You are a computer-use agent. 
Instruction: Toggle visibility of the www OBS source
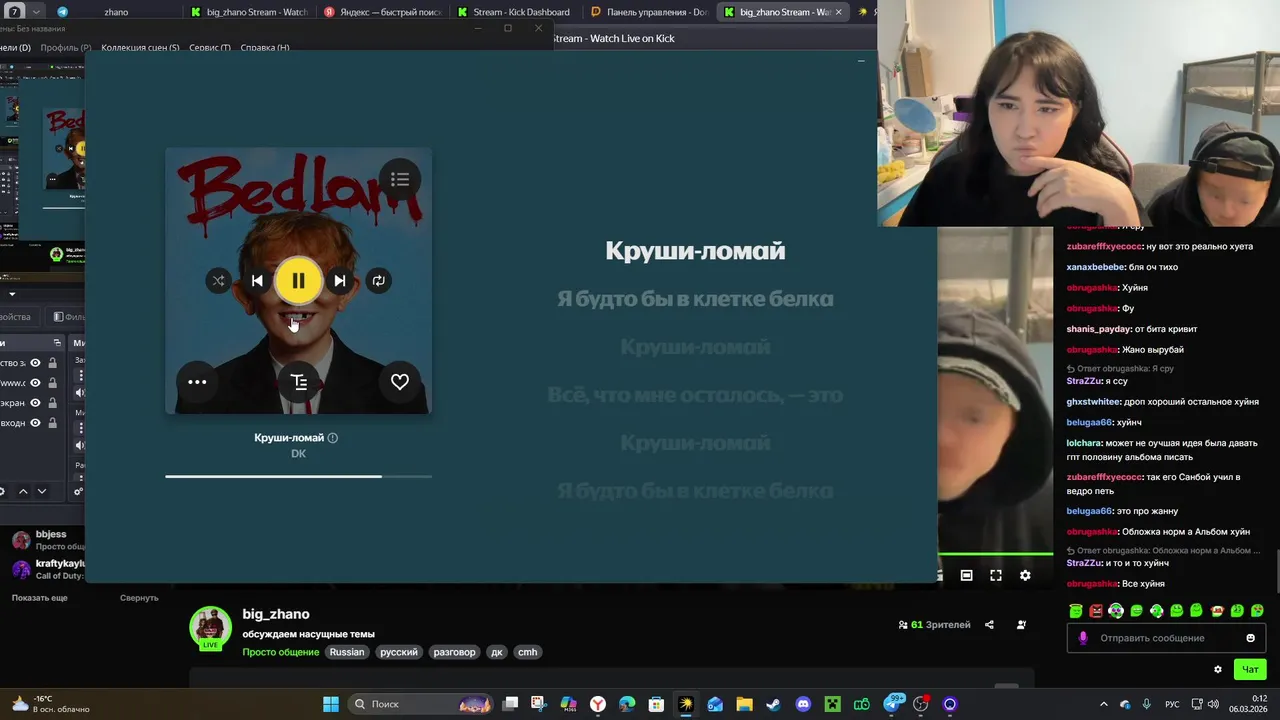pos(35,383)
